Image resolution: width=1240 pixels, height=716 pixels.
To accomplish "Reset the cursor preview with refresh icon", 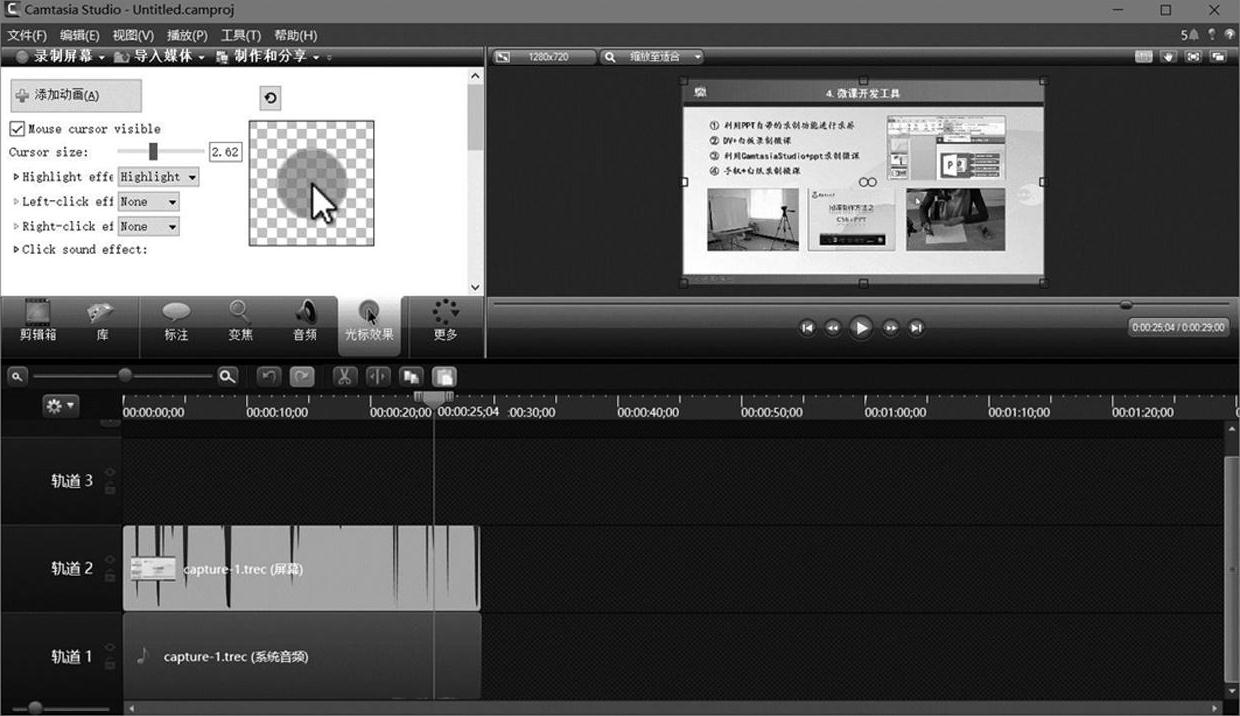I will [269, 97].
